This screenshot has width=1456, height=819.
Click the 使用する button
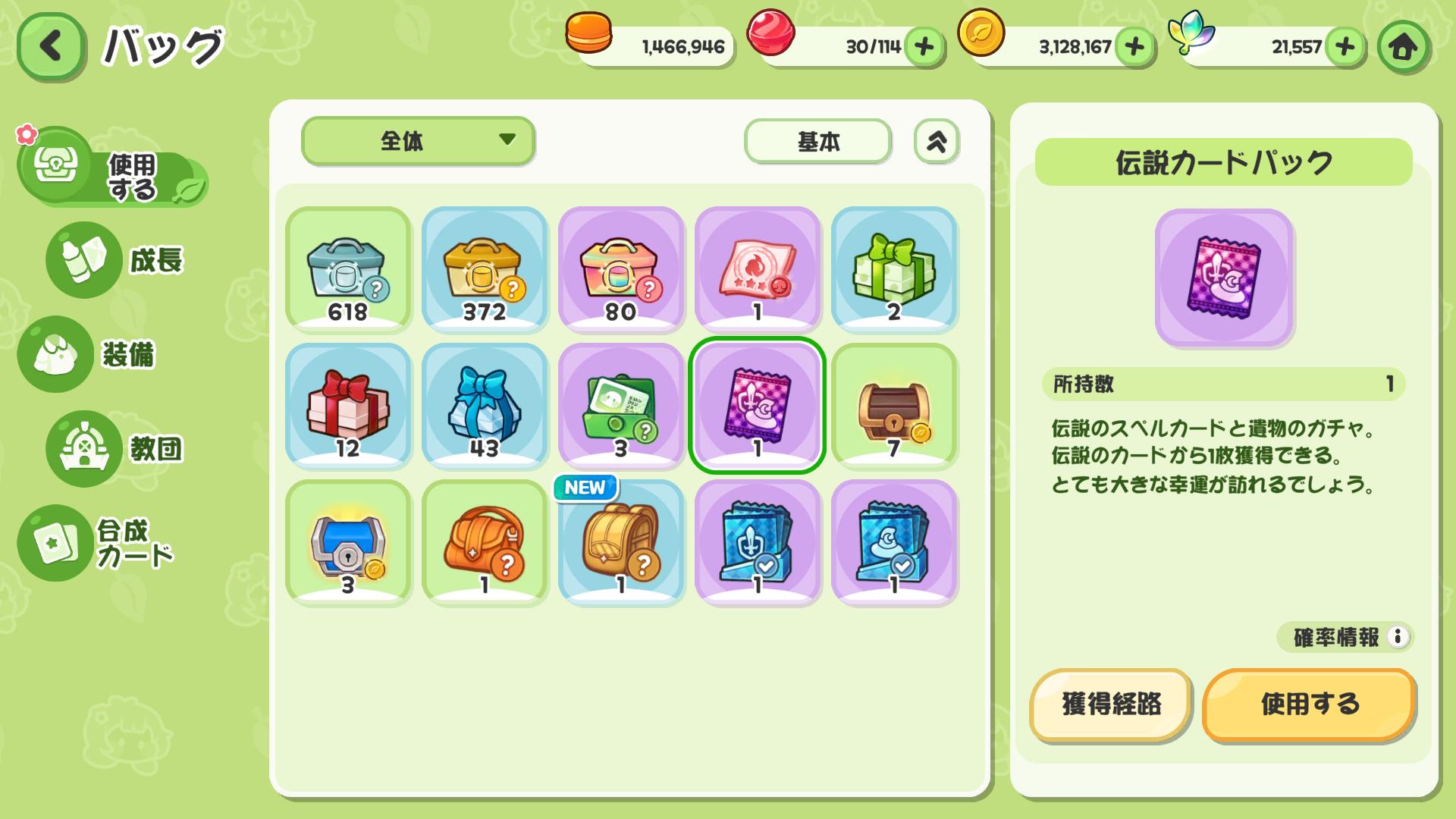1309,704
